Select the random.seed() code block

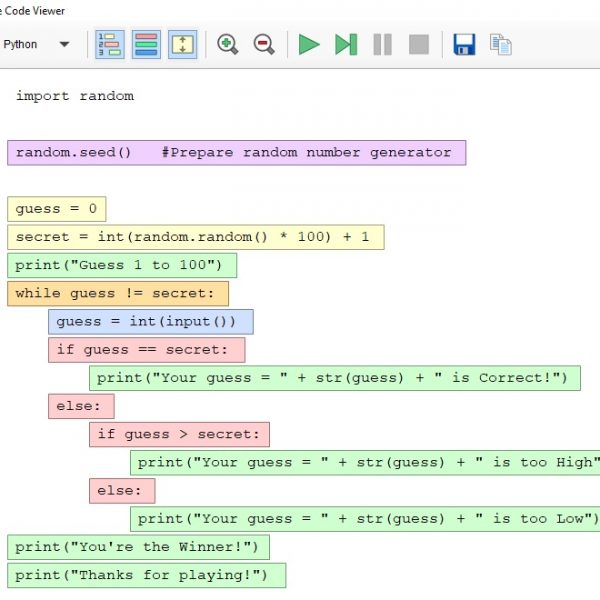tap(236, 153)
